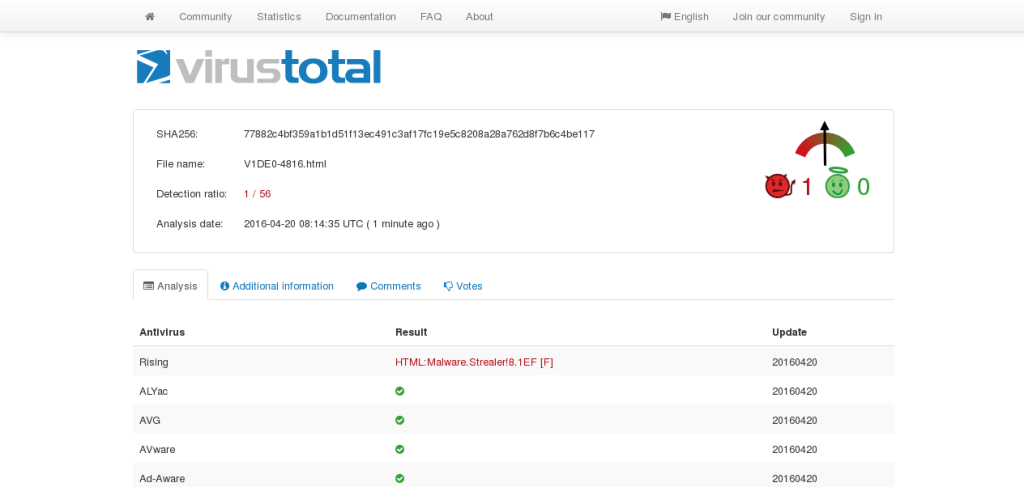Click the AVware antivirus name
This screenshot has width=1024, height=487.
tap(157, 449)
